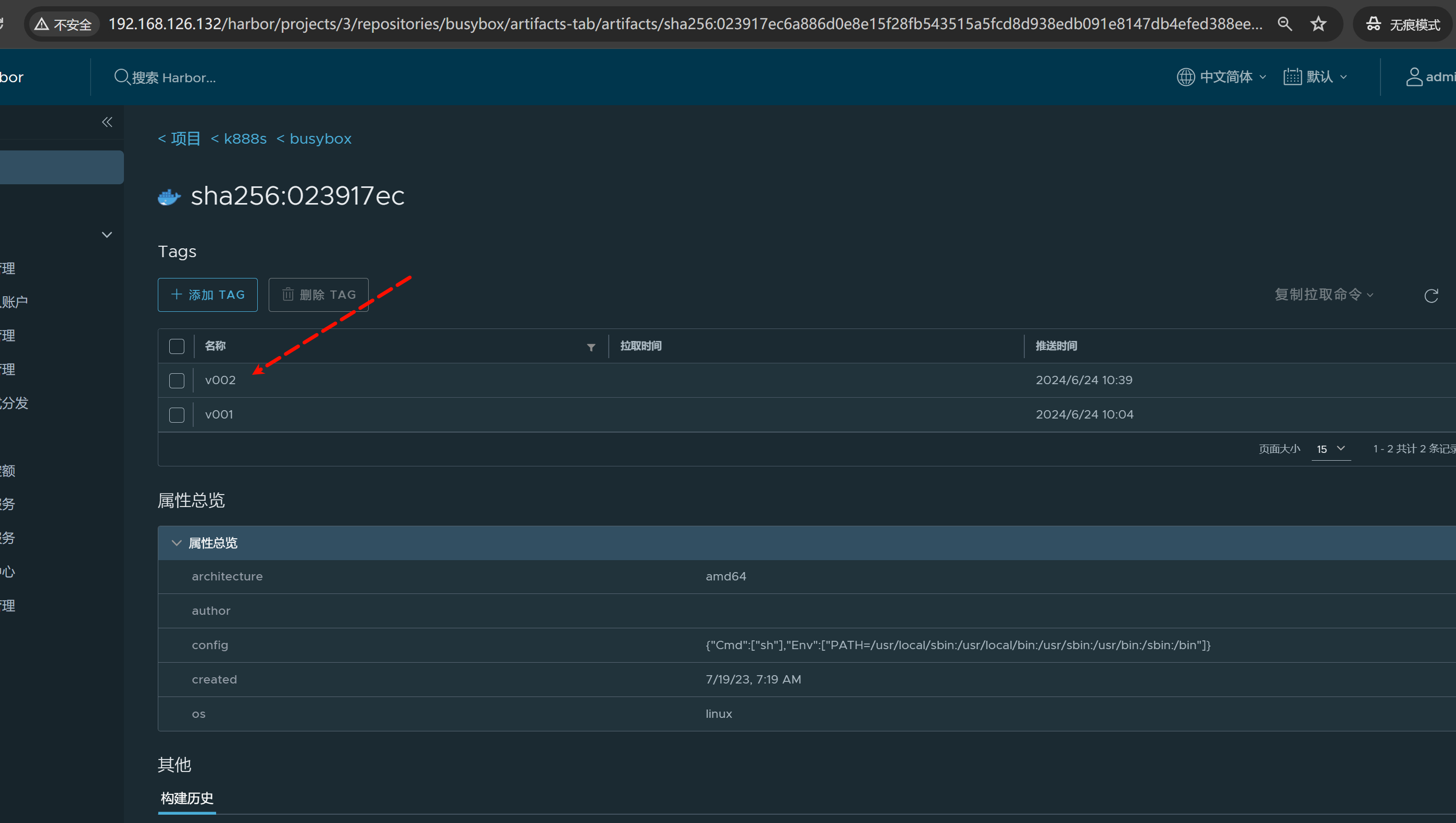Viewport: 1456px width, 823px height.
Task: Click the not-secure warning icon
Action: pos(41,24)
